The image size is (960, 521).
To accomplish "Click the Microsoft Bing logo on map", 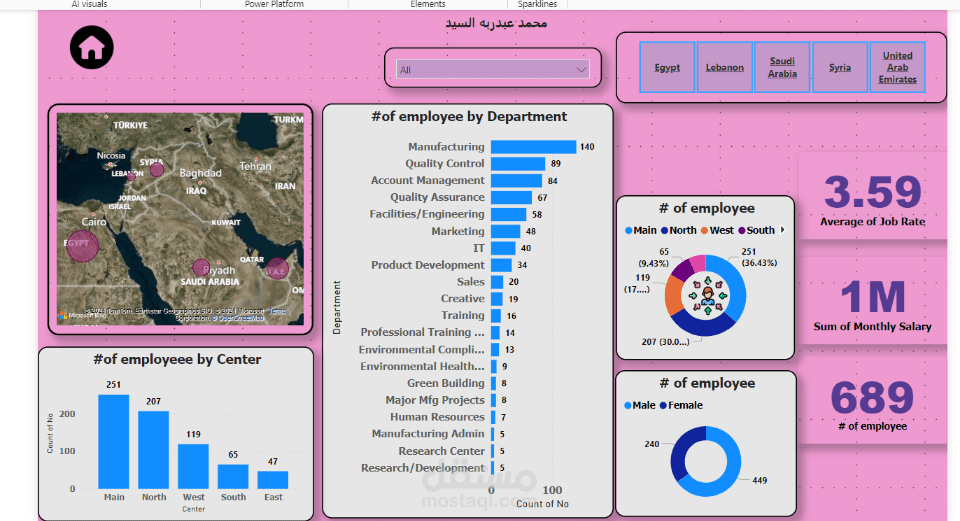I will [x=82, y=315].
